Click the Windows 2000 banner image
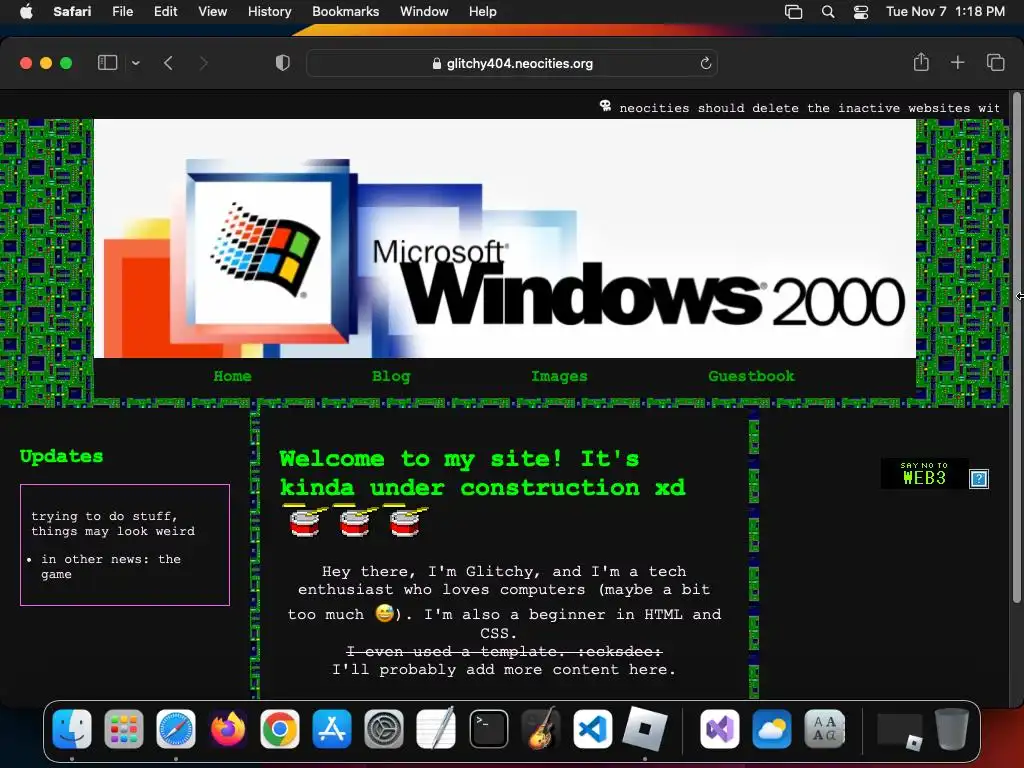The height and width of the screenshot is (768, 1024). 505,238
